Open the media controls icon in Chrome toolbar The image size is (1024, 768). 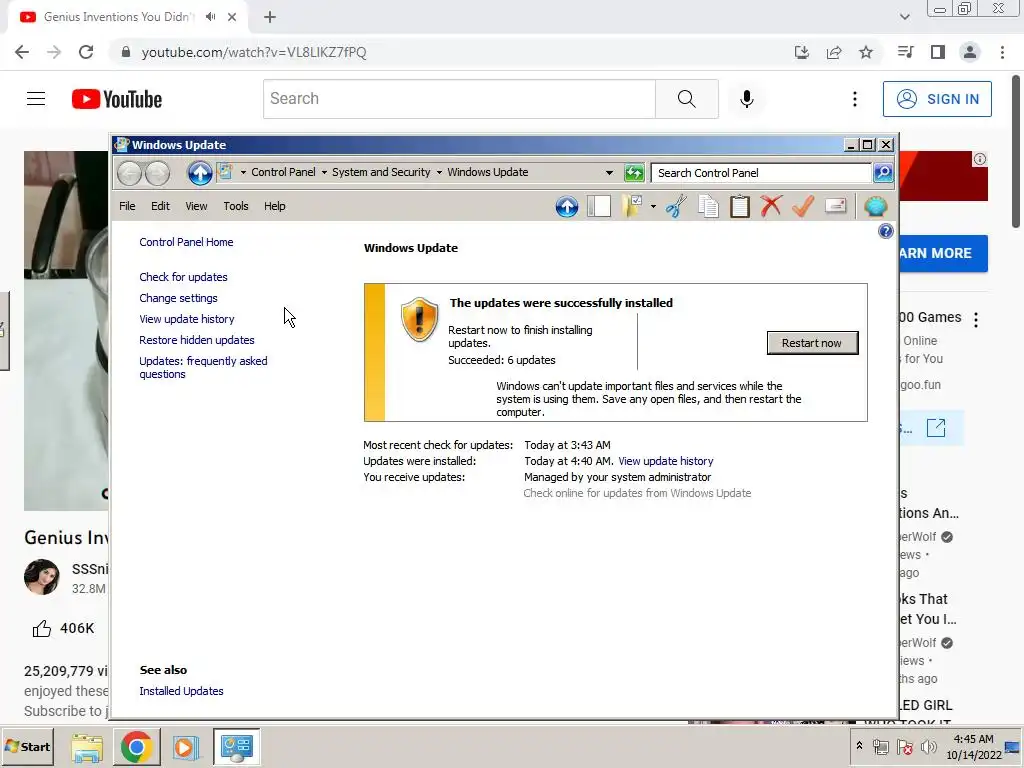[x=905, y=52]
